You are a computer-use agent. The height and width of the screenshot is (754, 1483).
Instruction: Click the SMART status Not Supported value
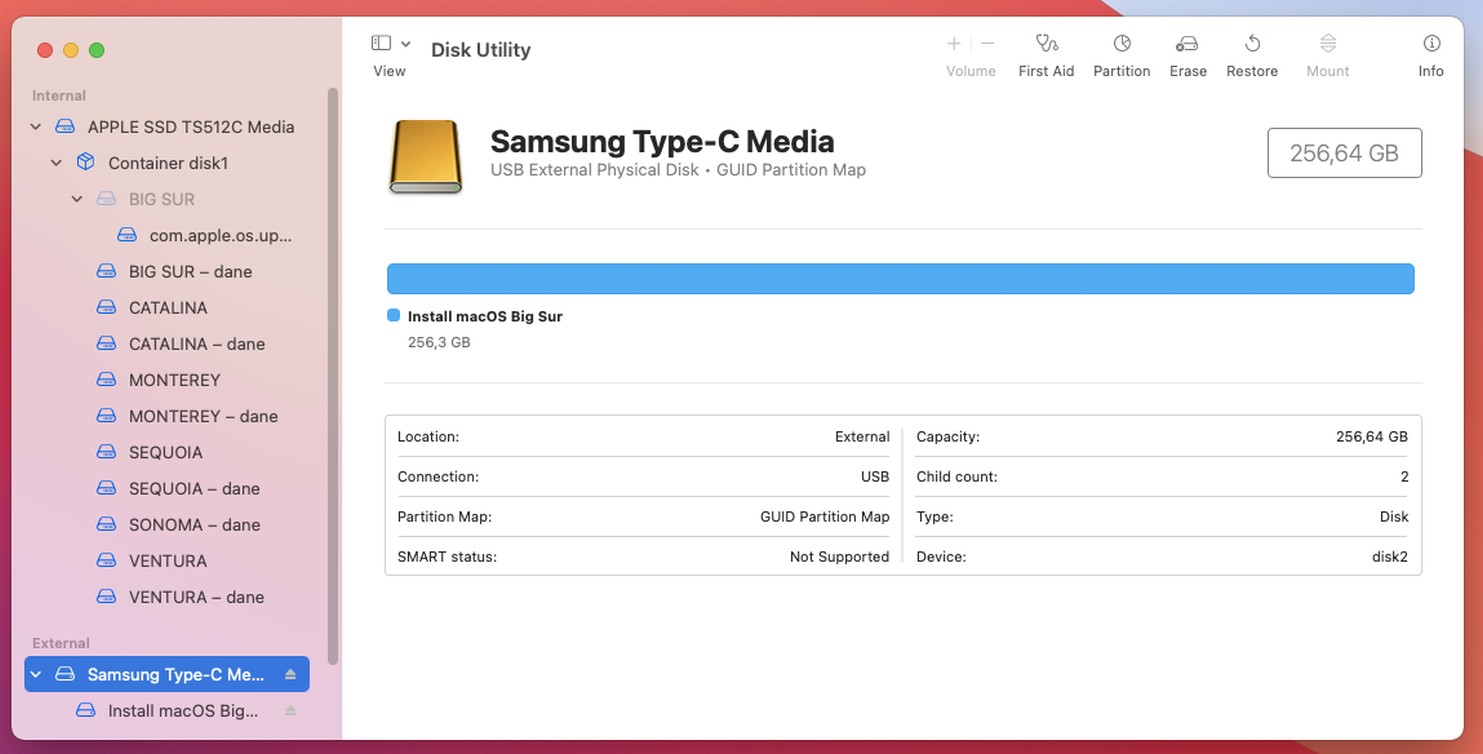pos(839,557)
